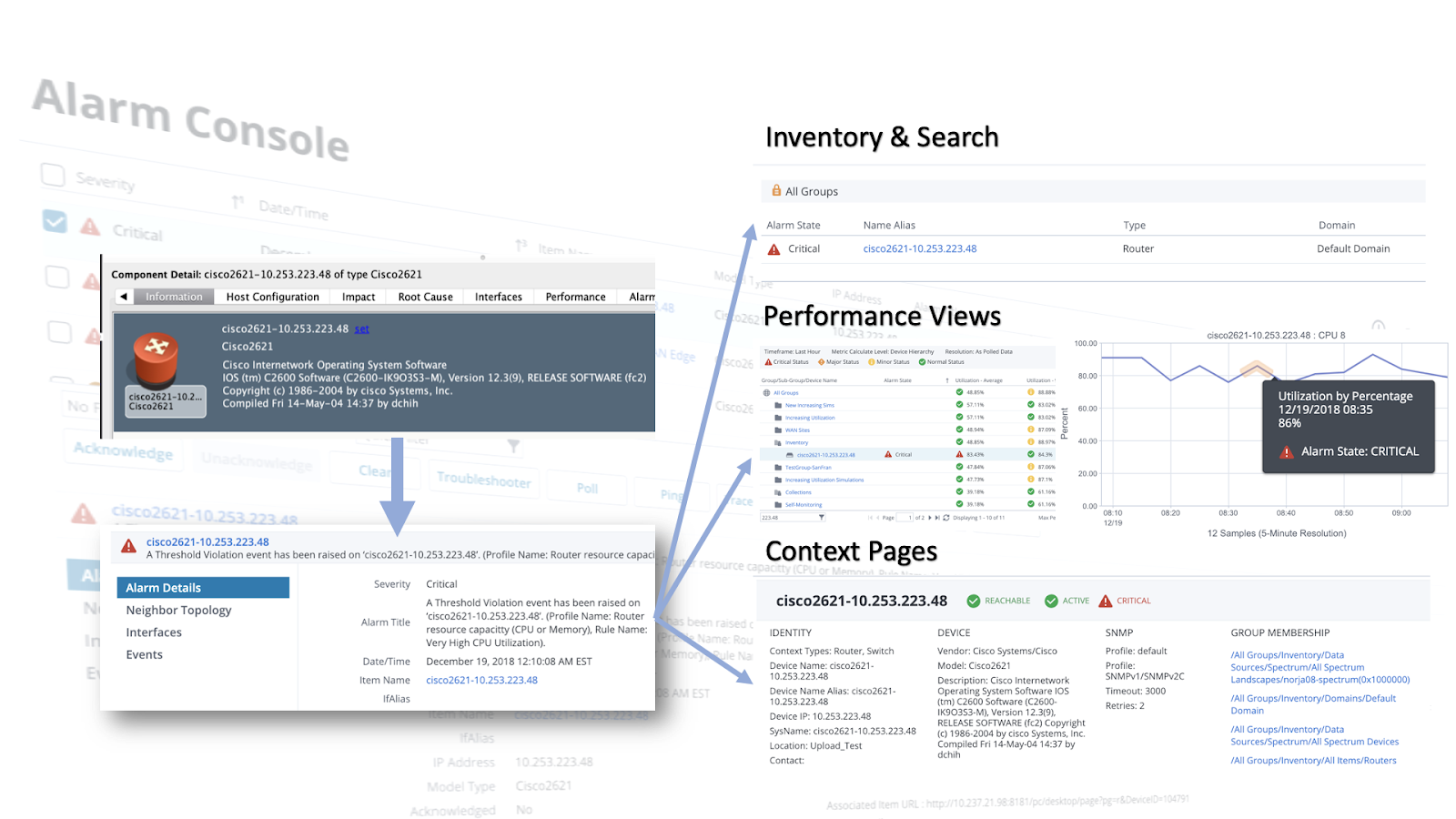Click the Self-Monitoring folder icon

778,505
